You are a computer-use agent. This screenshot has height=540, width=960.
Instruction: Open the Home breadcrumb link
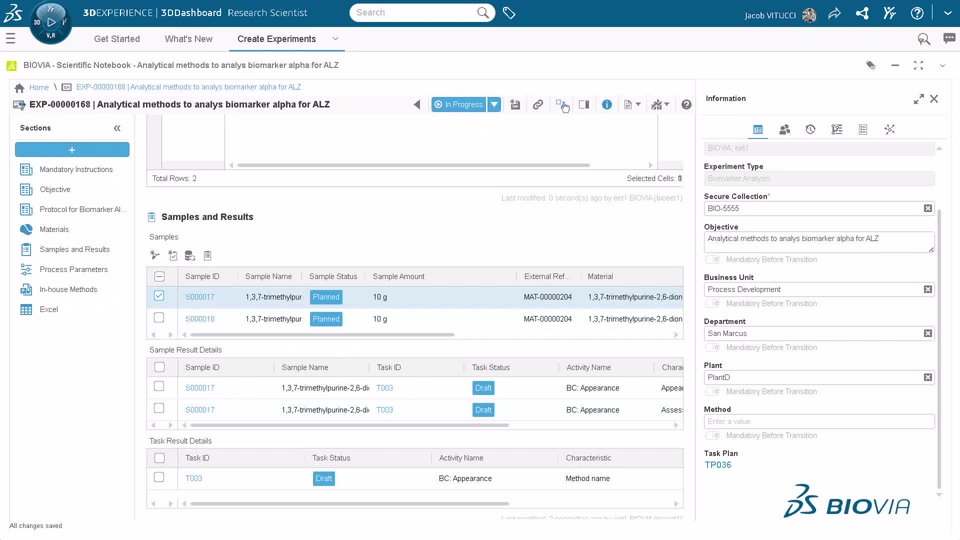click(39, 88)
